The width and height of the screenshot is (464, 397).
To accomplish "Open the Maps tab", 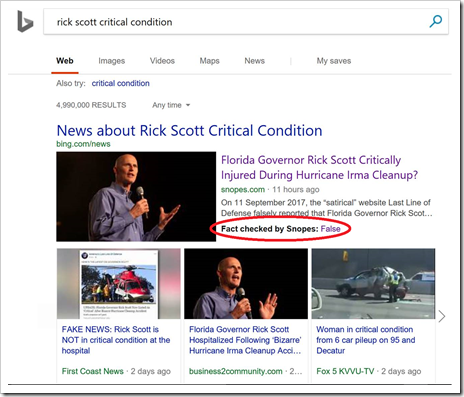I will 210,61.
